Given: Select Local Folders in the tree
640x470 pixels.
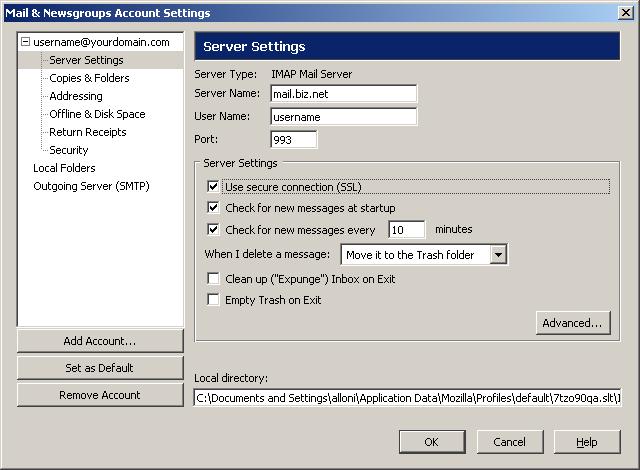Looking at the screenshot, I should [64, 168].
